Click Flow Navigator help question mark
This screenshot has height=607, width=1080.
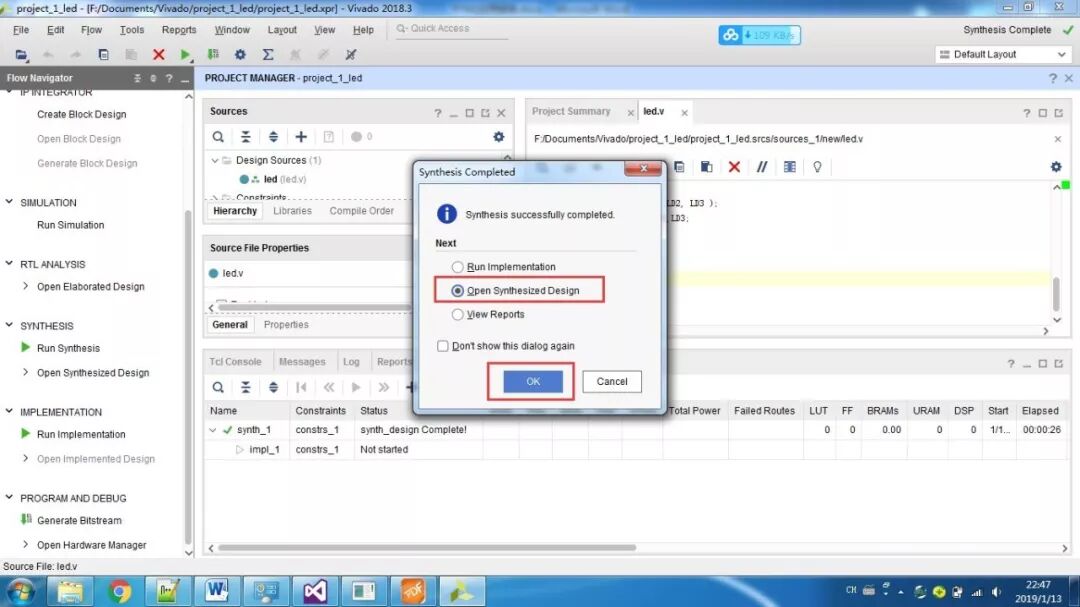[169, 79]
